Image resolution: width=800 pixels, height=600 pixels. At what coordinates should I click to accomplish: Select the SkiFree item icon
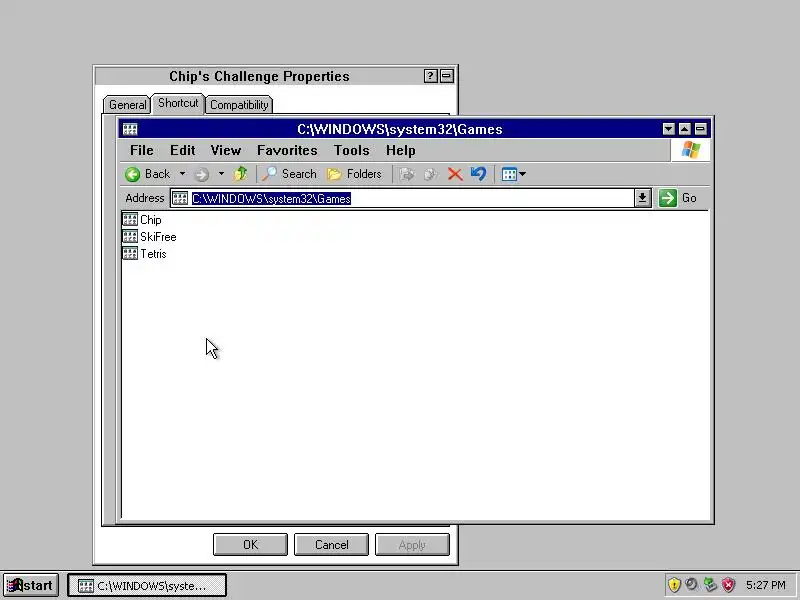pyautogui.click(x=130, y=236)
